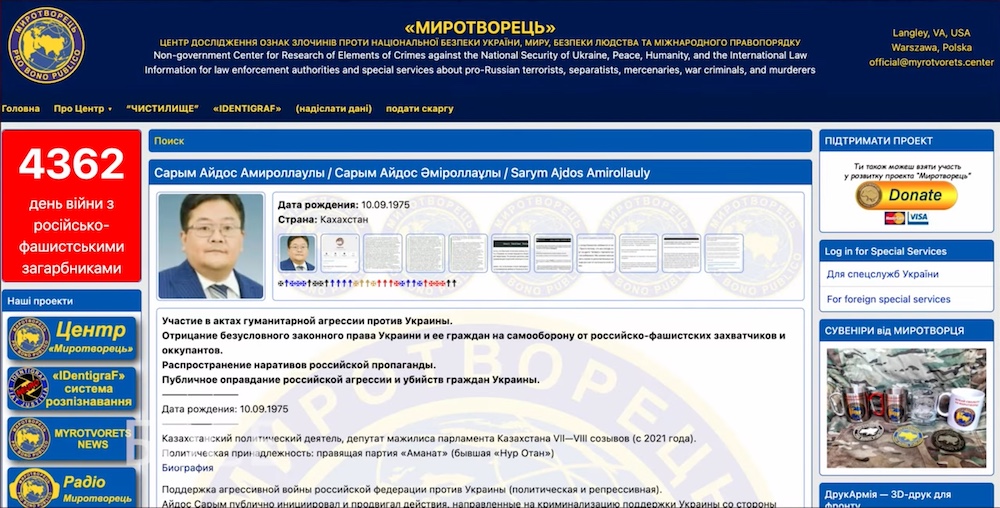
Task: Open the «IDENTIGRAF» menu item
Action: pyautogui.click(x=246, y=109)
